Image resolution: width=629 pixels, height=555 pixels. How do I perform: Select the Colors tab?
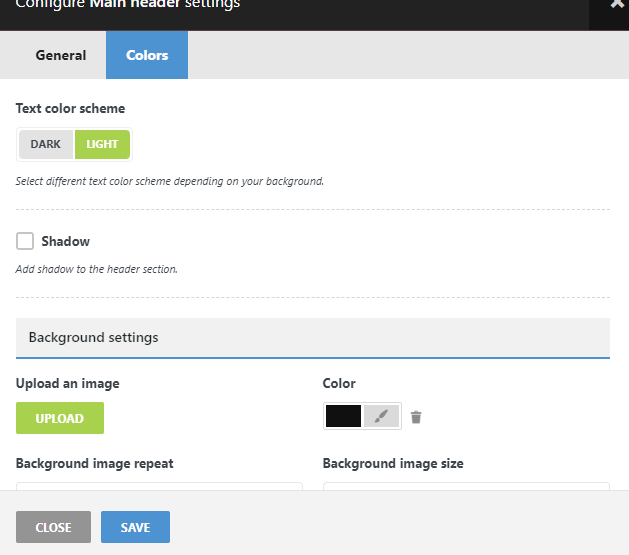[147, 55]
